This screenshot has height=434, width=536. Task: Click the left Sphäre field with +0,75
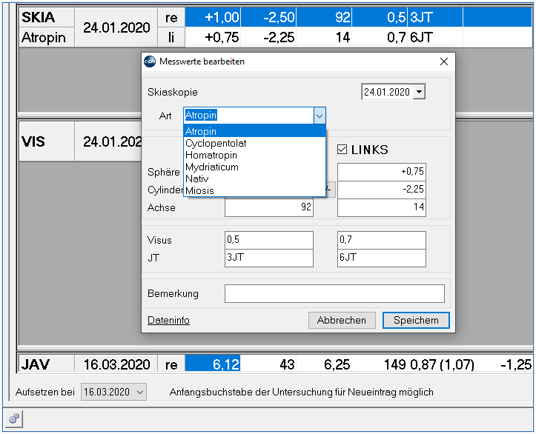click(381, 172)
